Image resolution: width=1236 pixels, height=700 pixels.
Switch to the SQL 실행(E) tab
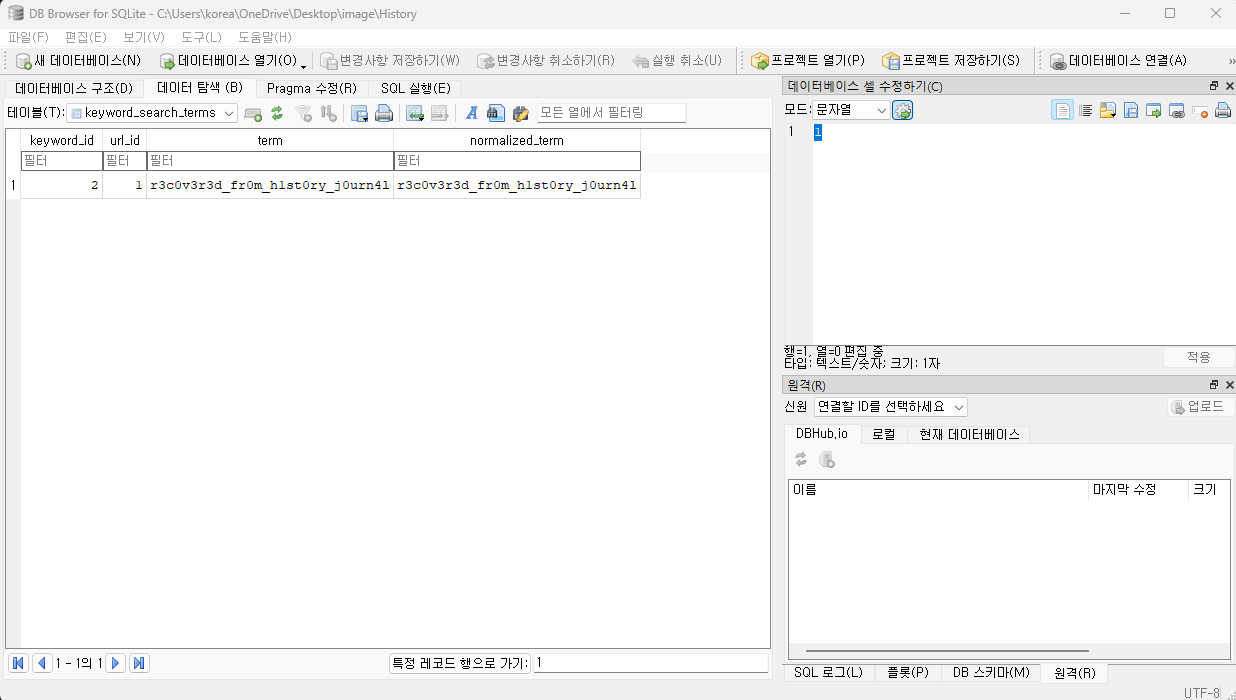pyautogui.click(x=415, y=88)
